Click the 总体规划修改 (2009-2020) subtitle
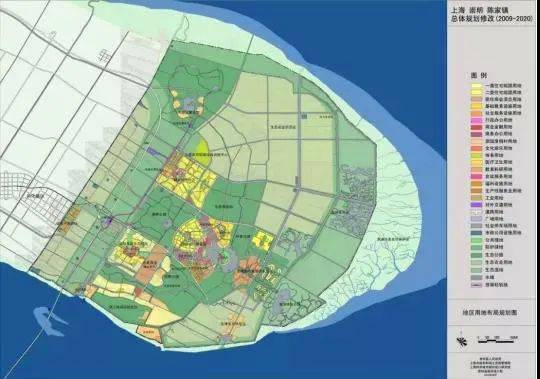Screen dimensions: 540x379 pos(492,20)
